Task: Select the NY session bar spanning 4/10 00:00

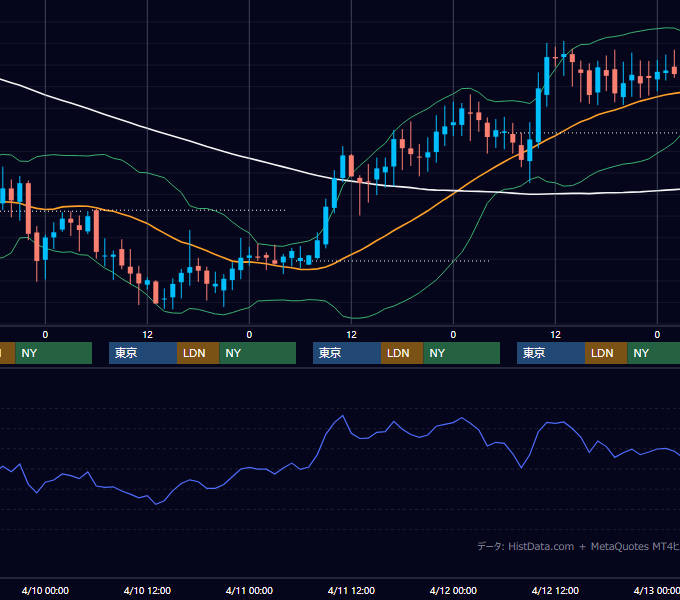Action: point(54,353)
